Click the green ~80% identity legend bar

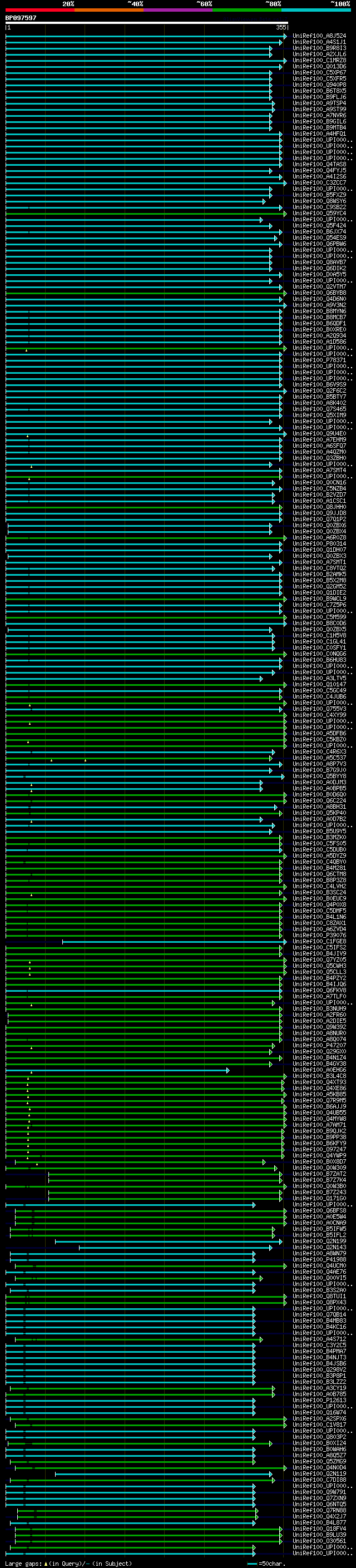pos(247,10)
